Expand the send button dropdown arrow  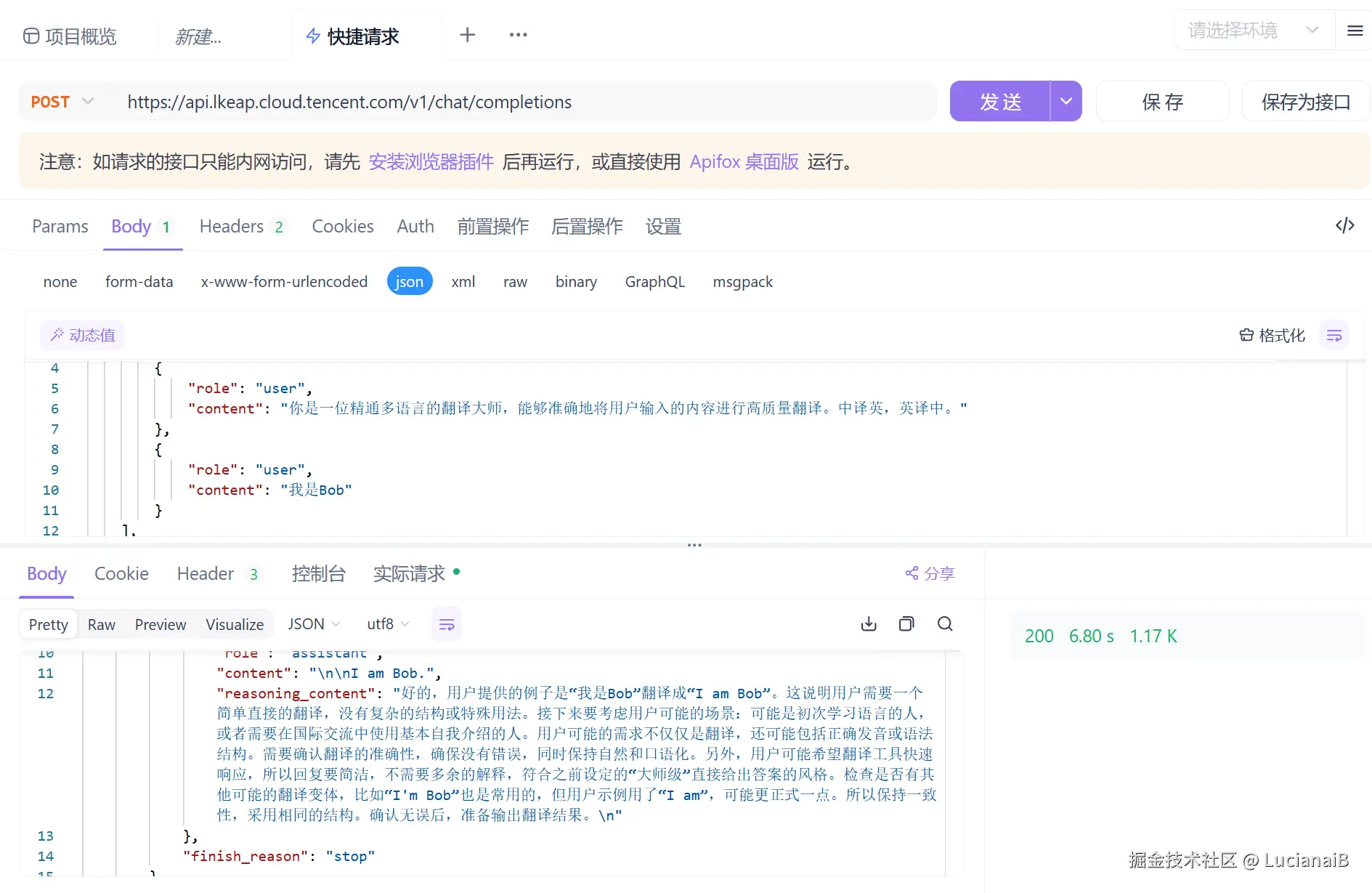[x=1065, y=102]
